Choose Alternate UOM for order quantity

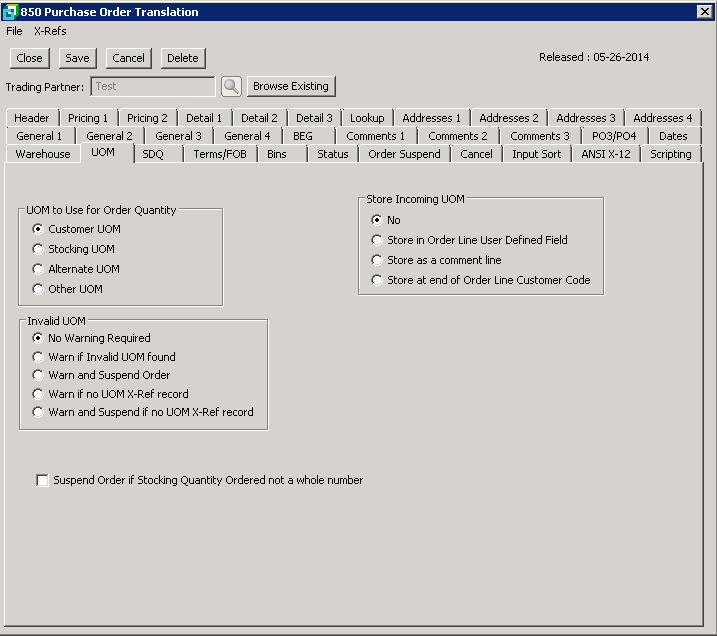tap(38, 269)
